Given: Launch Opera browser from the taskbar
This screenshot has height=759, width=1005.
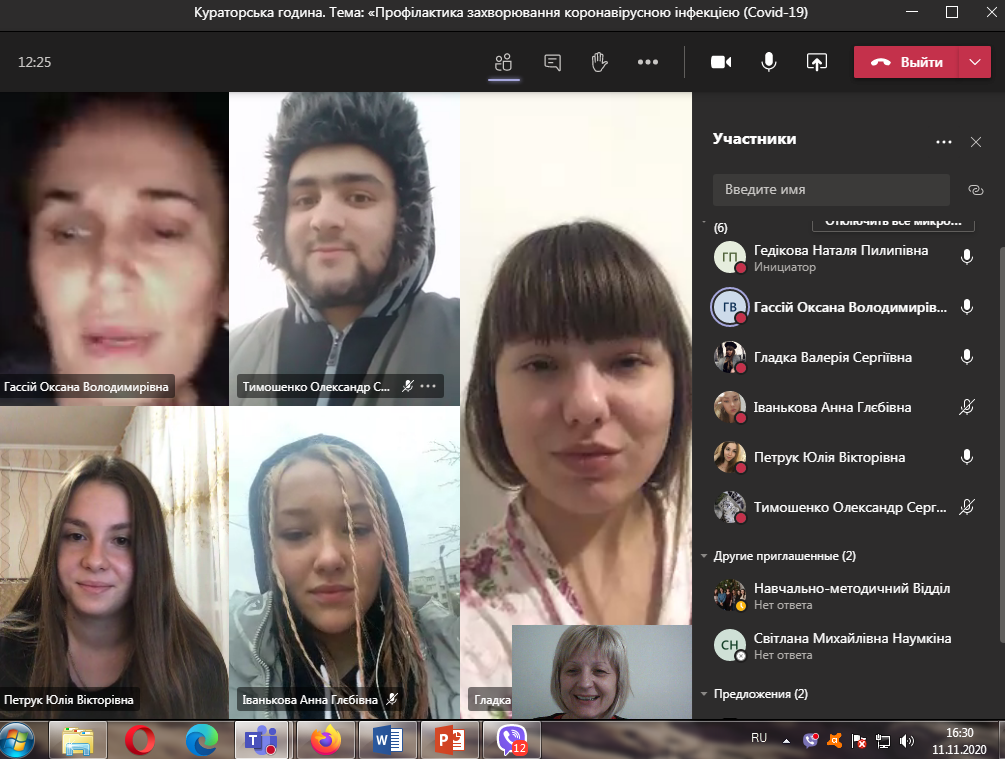Looking at the screenshot, I should tap(140, 740).
